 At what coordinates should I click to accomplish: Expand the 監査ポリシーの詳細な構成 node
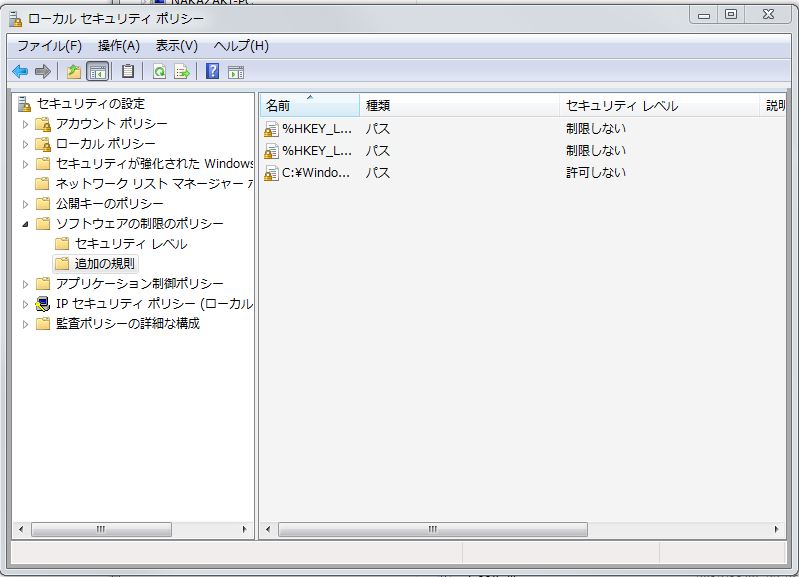click(x=26, y=324)
